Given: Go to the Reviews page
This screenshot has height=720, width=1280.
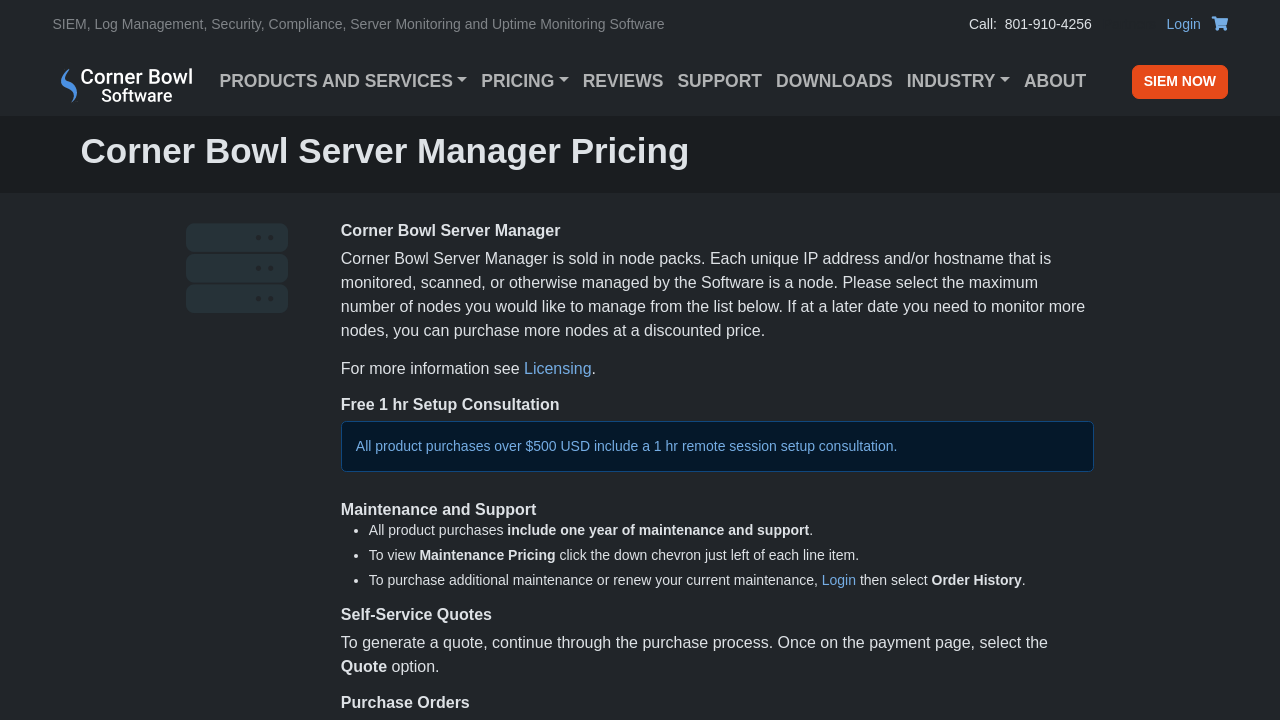Looking at the screenshot, I should [x=622, y=81].
